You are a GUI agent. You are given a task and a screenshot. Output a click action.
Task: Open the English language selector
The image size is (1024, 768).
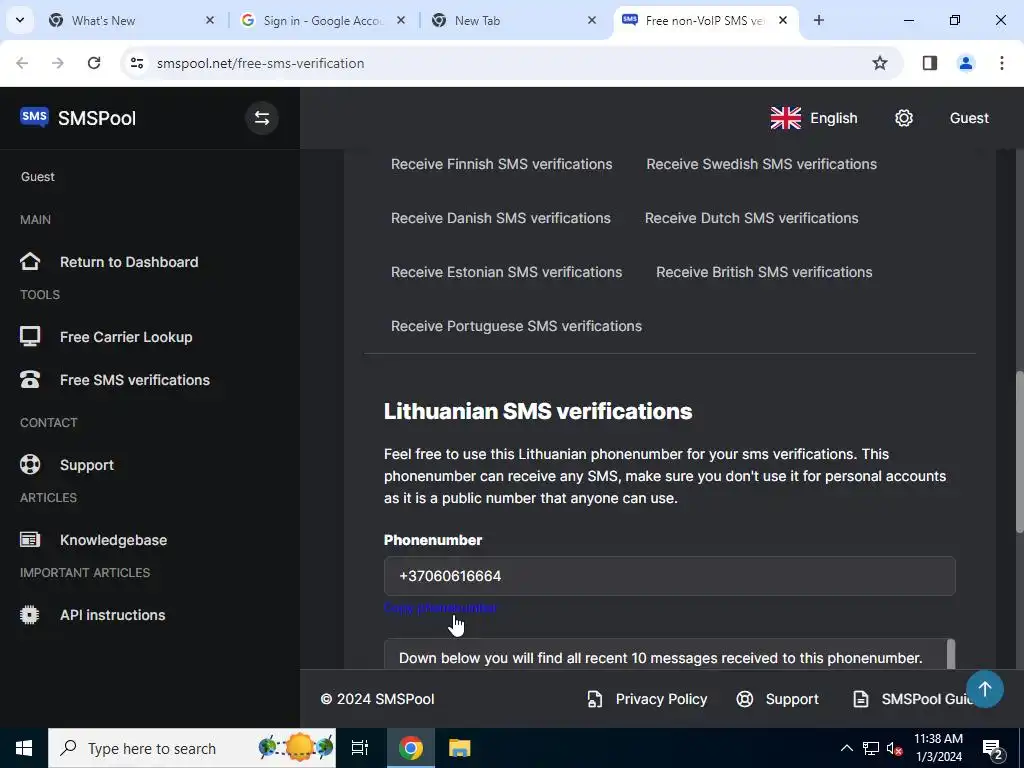814,118
